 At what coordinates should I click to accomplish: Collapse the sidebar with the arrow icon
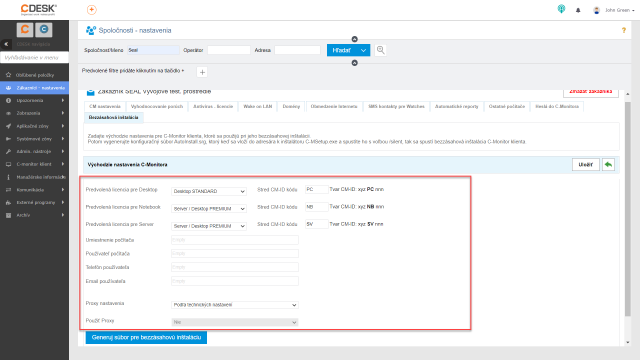[6, 44]
